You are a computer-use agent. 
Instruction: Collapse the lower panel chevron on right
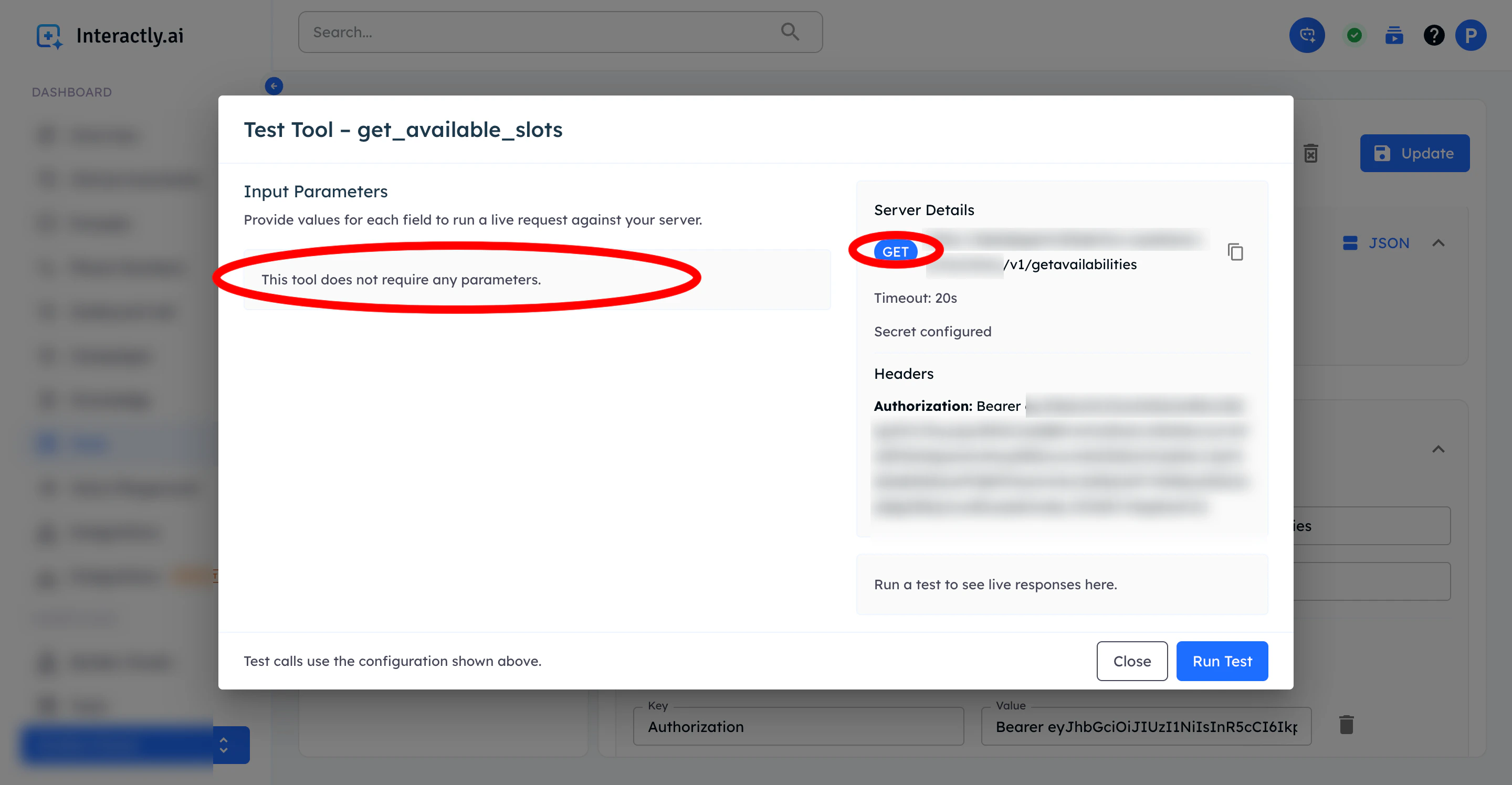pos(1438,449)
